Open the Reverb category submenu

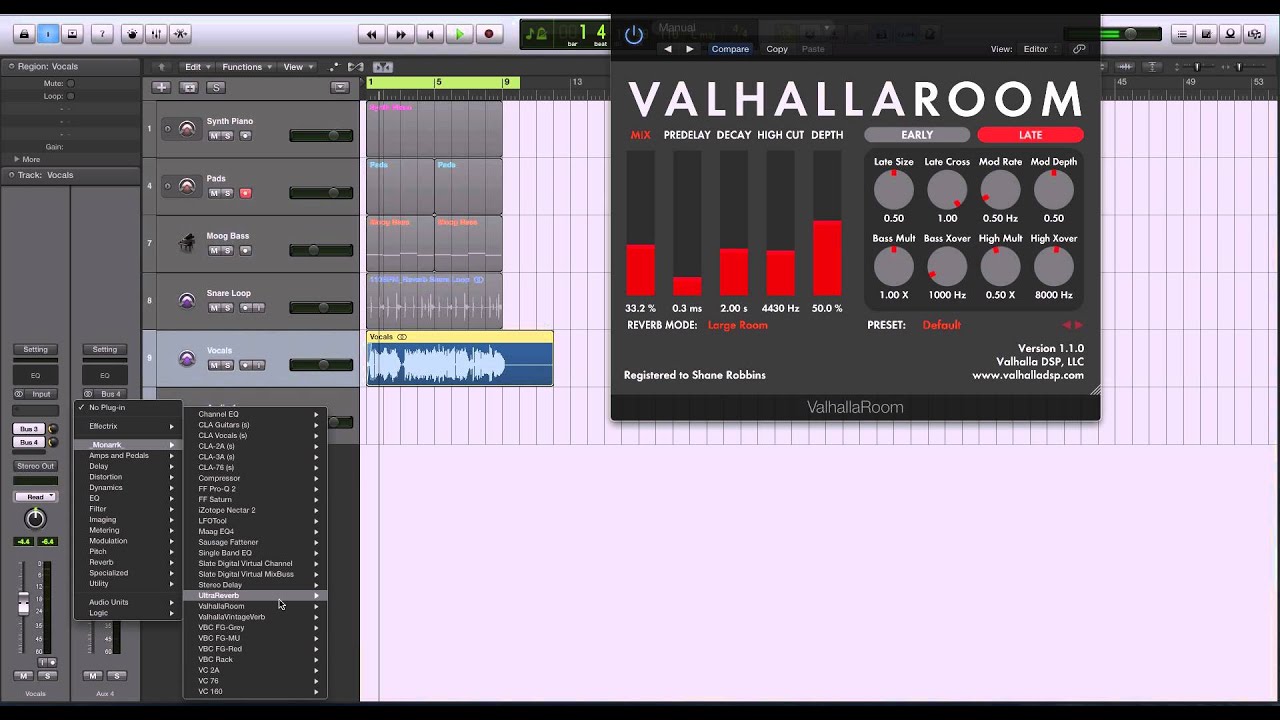tap(128, 562)
